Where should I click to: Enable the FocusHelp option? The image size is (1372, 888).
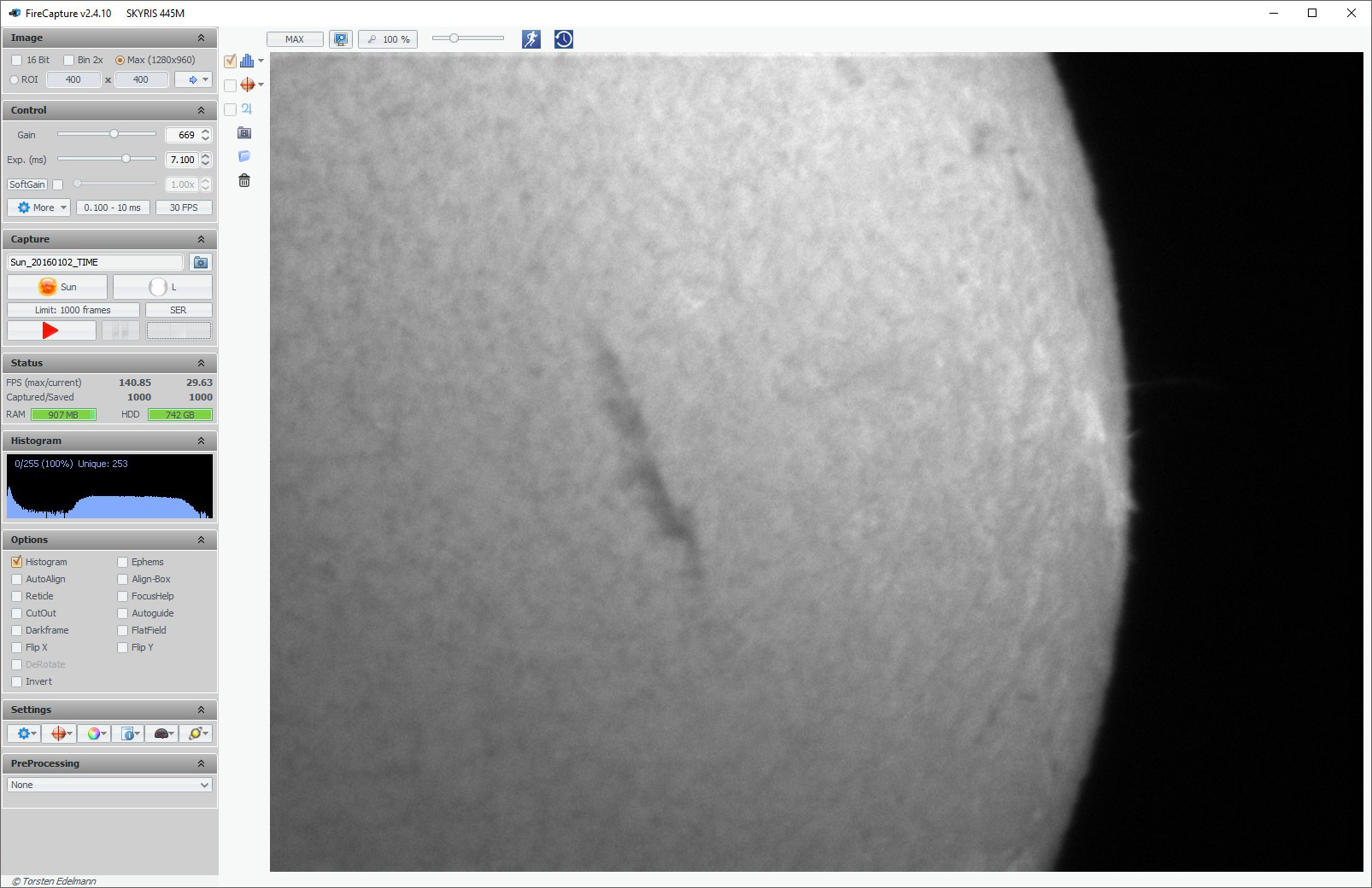[x=123, y=596]
